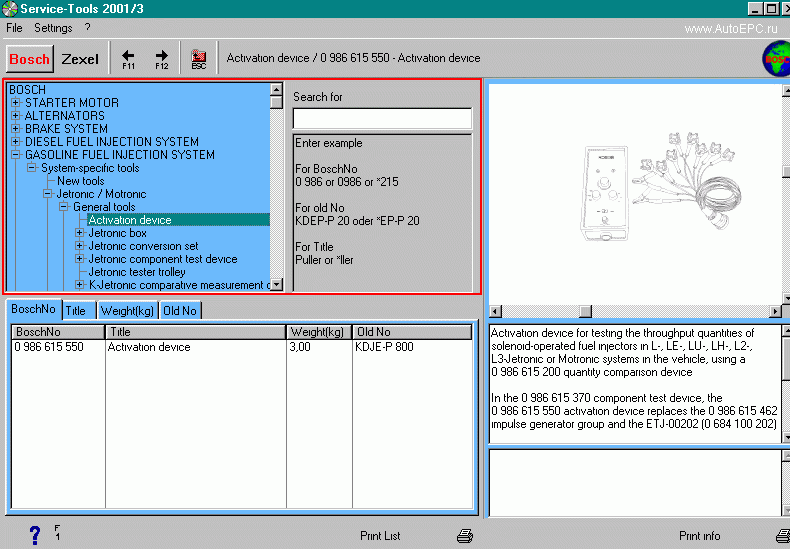Image resolution: width=790 pixels, height=549 pixels.
Task: Select Jetronic tester trolley item
Action: click(137, 272)
